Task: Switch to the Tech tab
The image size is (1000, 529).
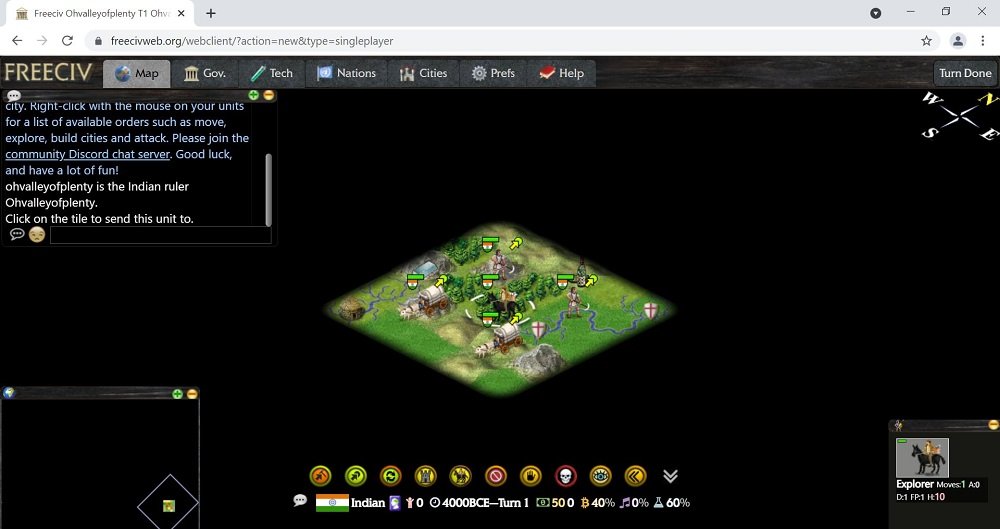Action: (x=272, y=73)
